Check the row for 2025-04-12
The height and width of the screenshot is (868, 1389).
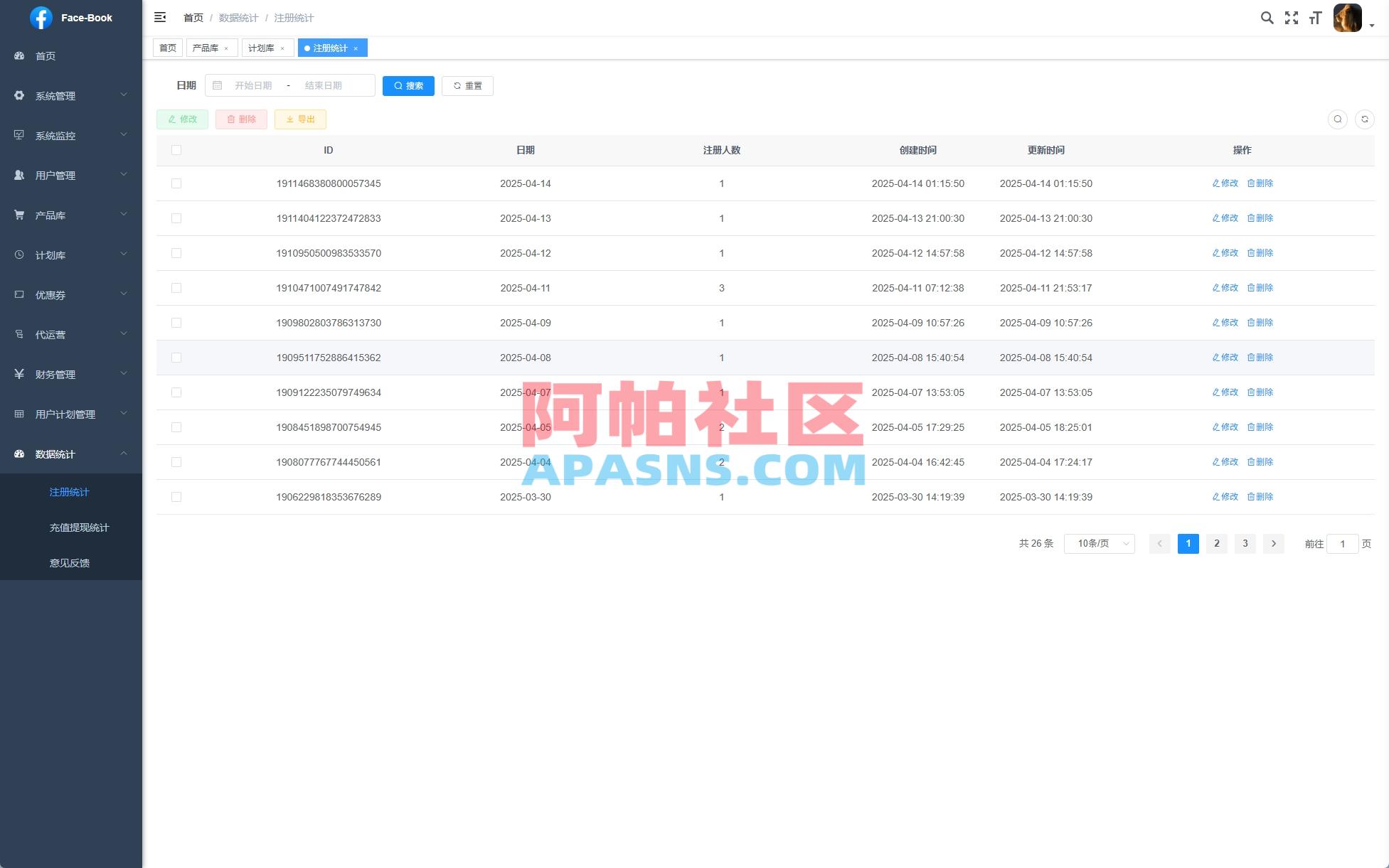coord(176,253)
